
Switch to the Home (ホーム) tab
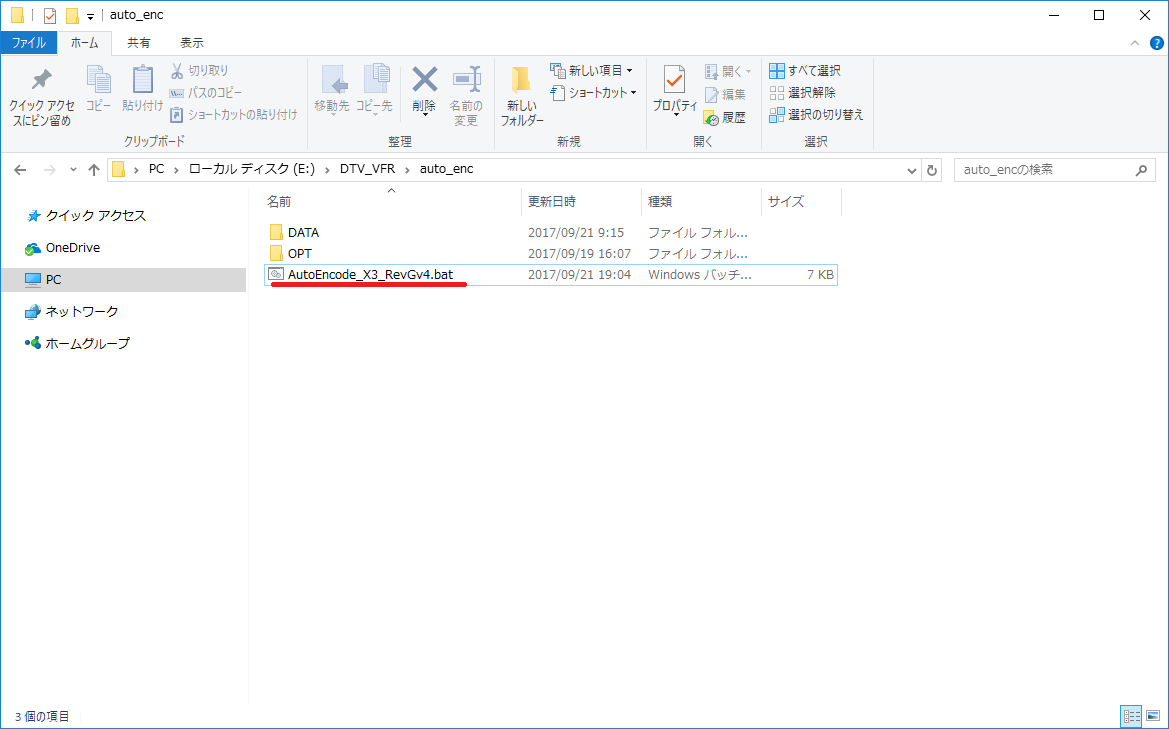point(84,42)
